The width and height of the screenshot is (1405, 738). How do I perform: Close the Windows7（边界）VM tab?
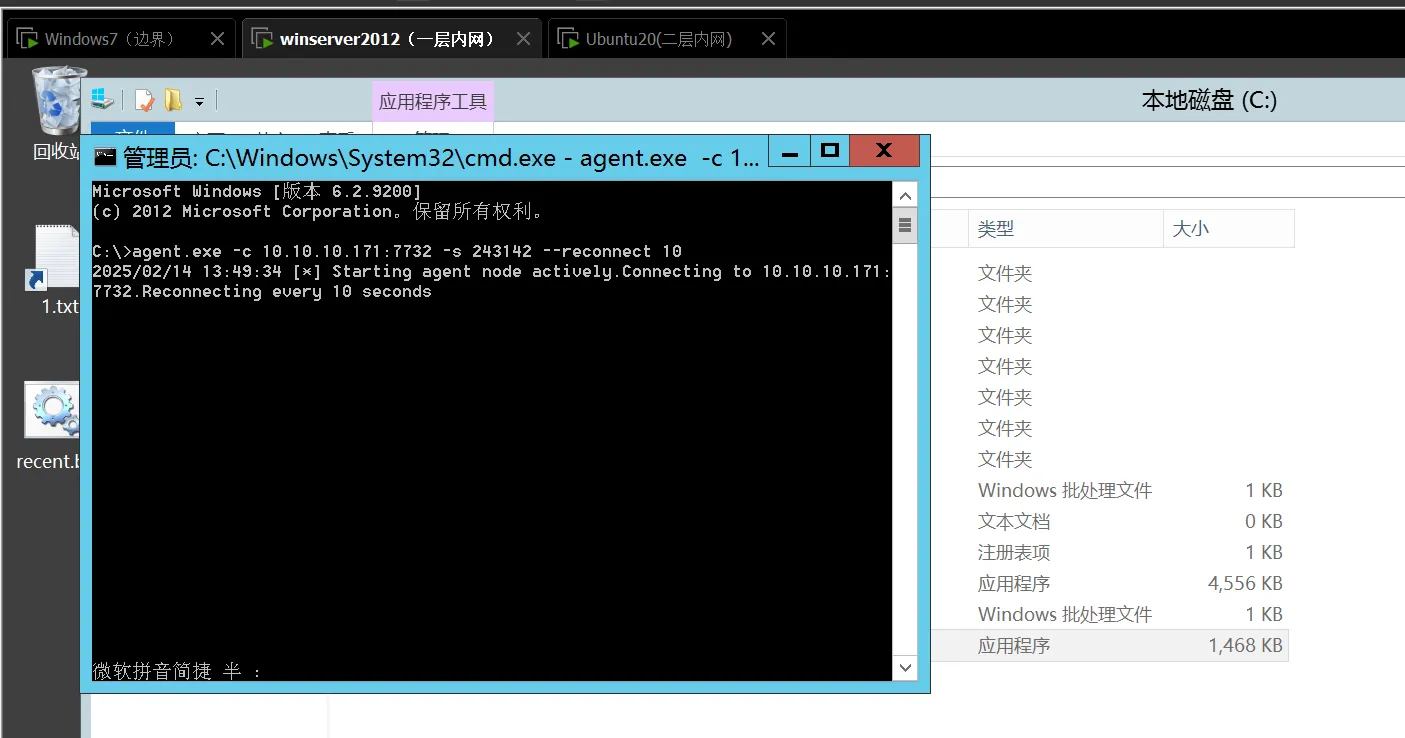coord(218,39)
